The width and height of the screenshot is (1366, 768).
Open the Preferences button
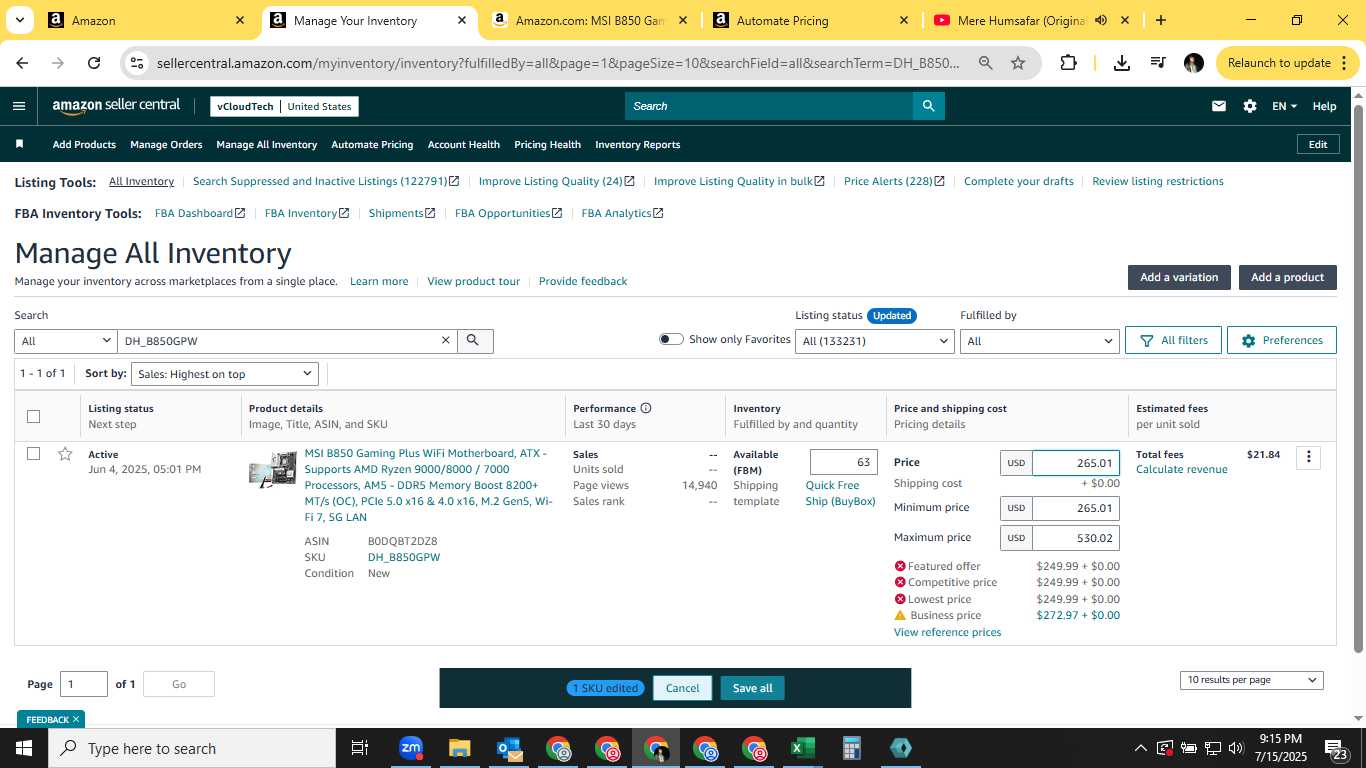point(1282,340)
